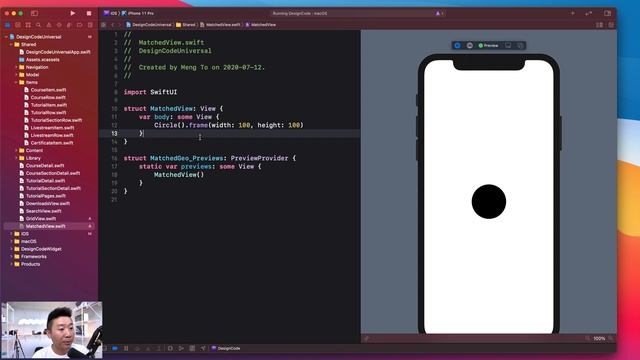Click the code review arrows button

pos(589,13)
